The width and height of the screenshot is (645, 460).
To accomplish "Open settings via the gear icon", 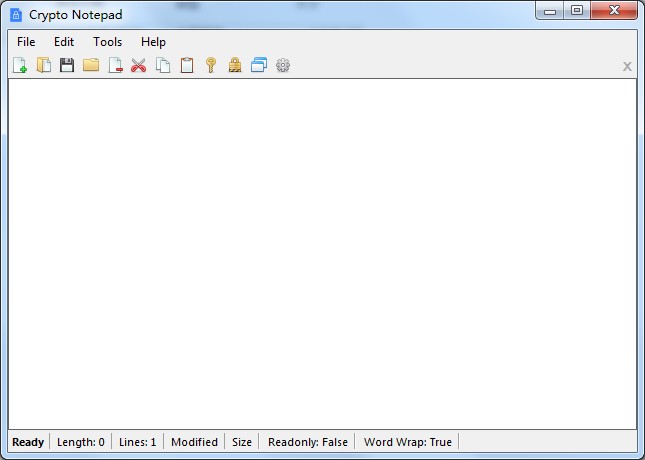I will (283, 66).
